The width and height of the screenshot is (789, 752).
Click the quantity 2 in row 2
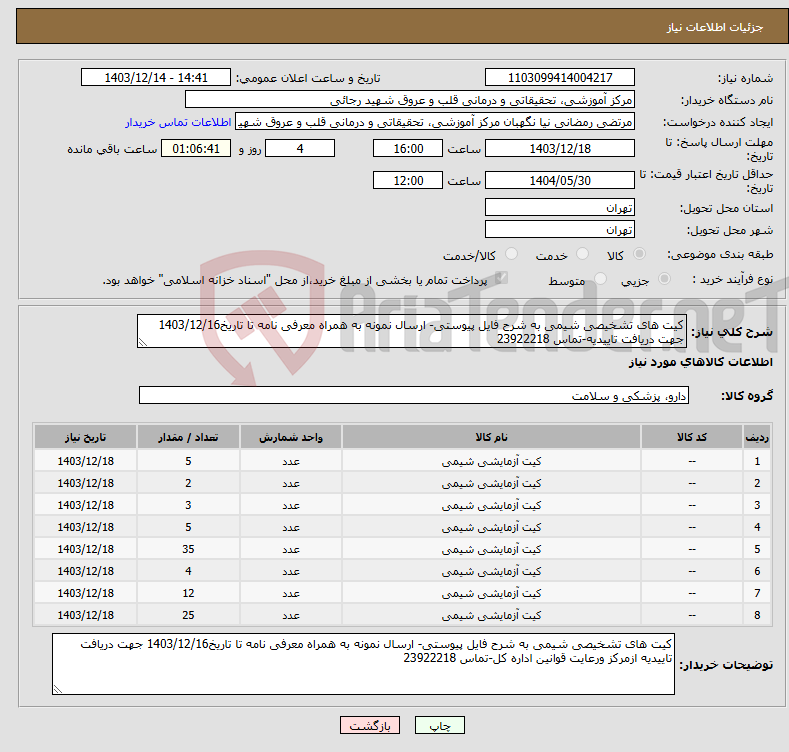pyautogui.click(x=188, y=483)
